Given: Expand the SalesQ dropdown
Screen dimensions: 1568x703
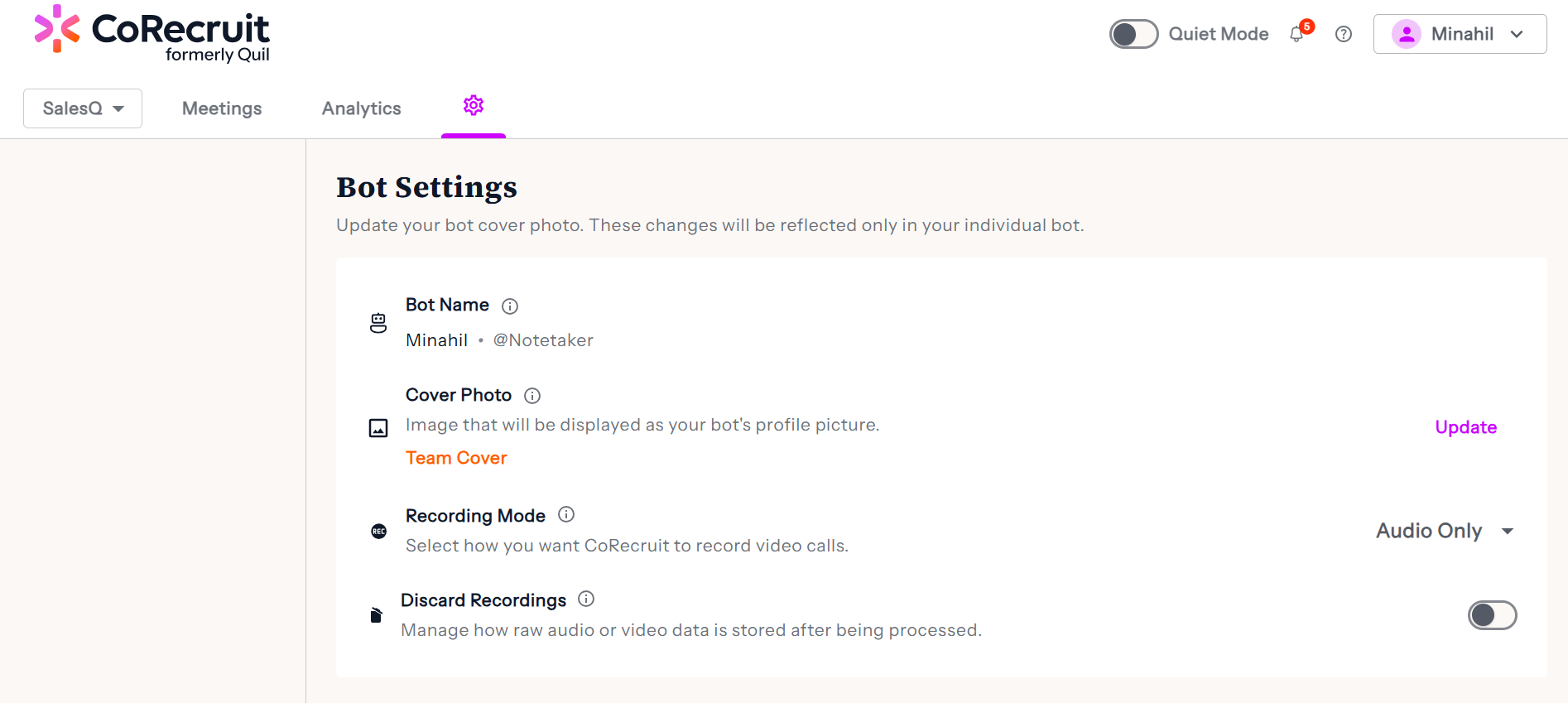Looking at the screenshot, I should click(x=83, y=108).
